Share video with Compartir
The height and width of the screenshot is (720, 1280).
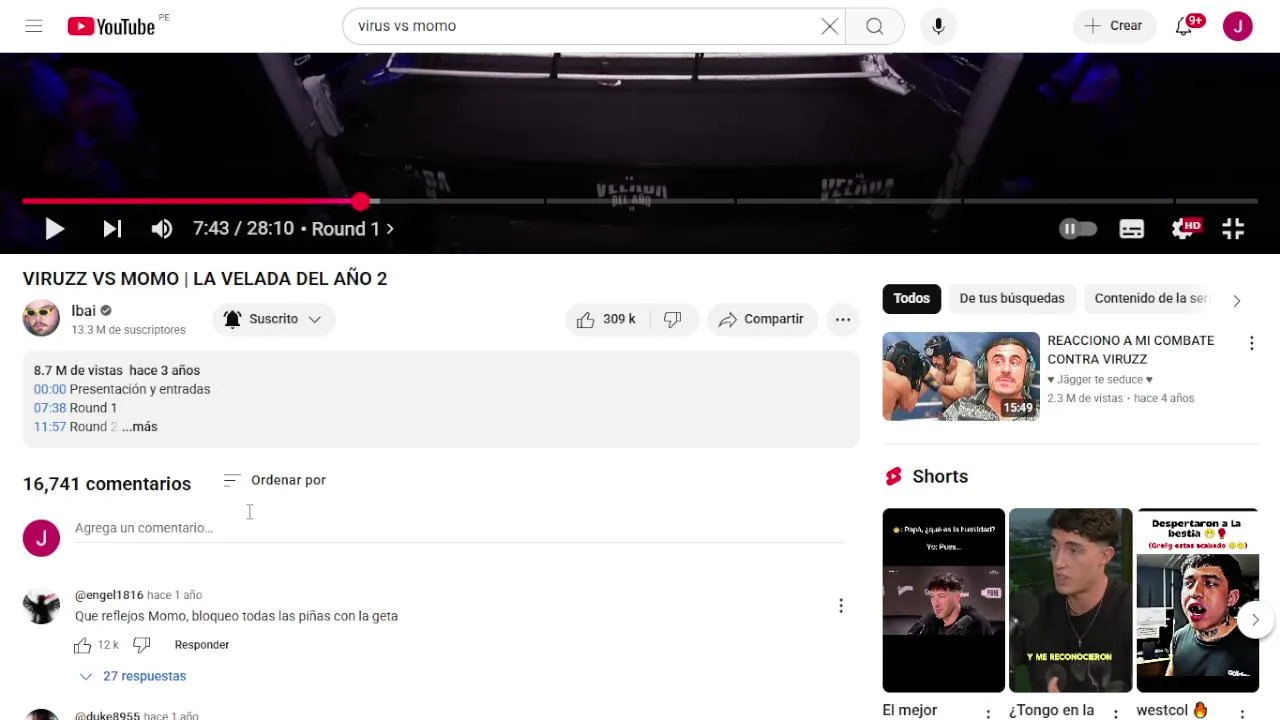[762, 319]
